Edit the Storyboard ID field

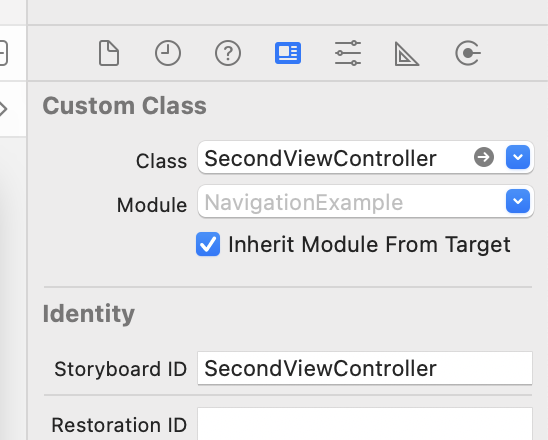click(x=365, y=368)
